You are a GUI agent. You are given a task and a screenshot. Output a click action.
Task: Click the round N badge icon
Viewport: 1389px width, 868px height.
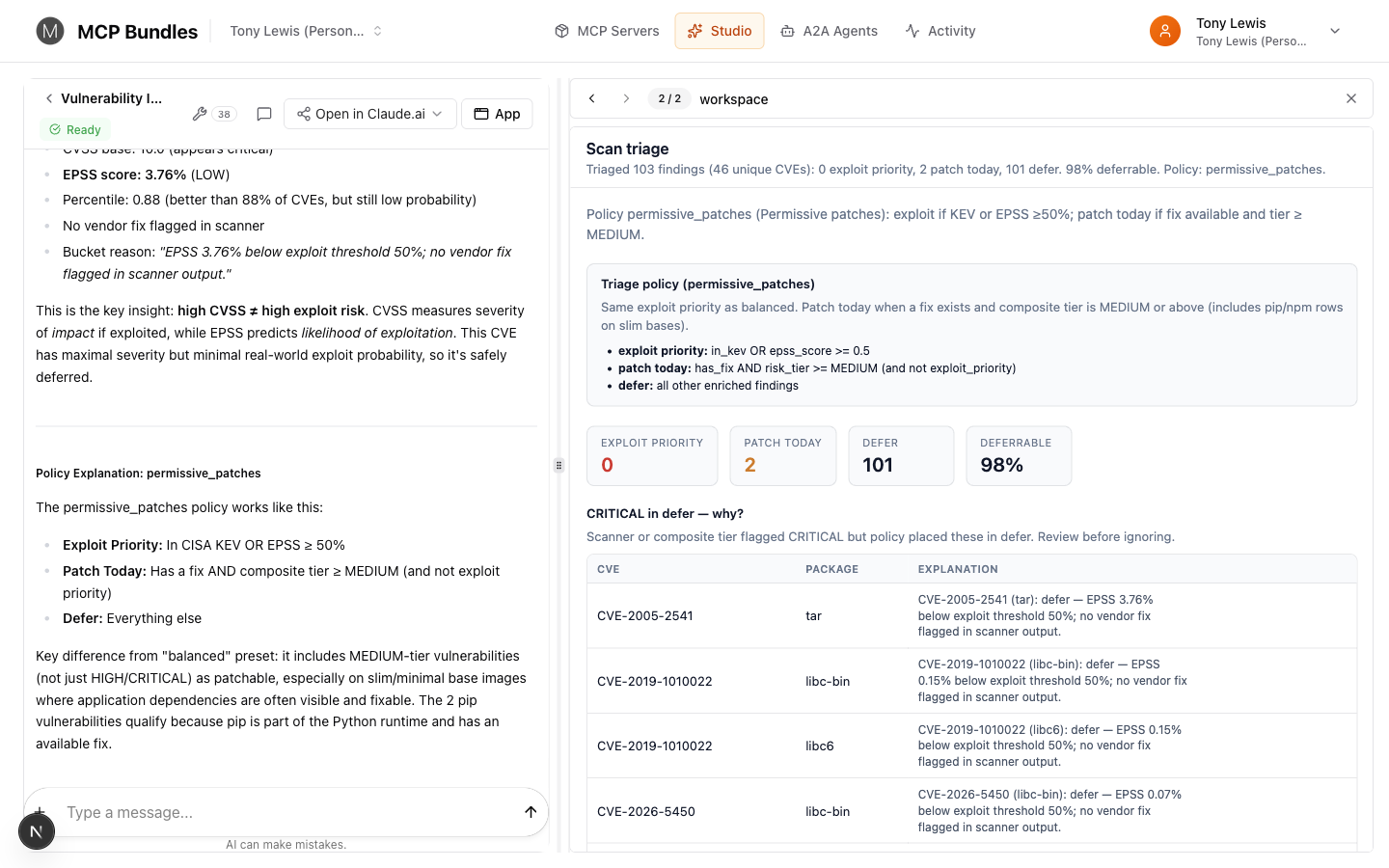[37, 831]
